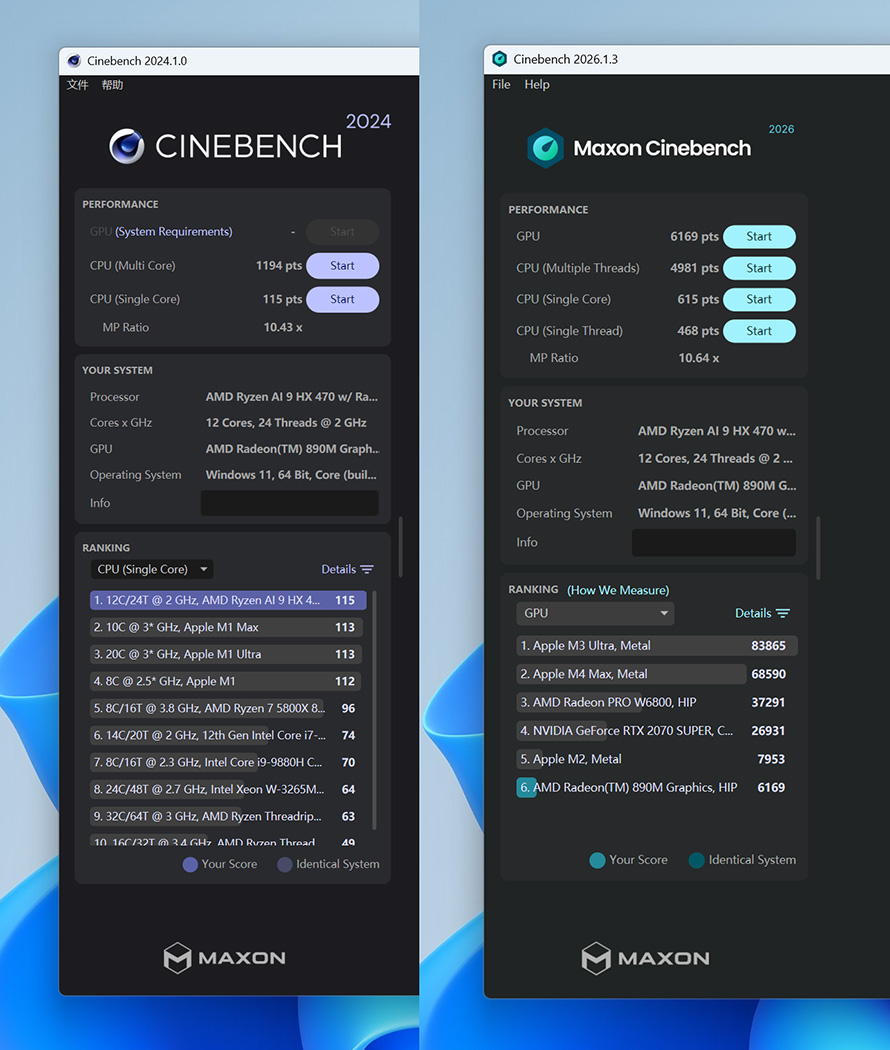Start the CPU (Single Core) test in Cinebench 2024
Screen dimensions: 890x1050
coord(342,299)
